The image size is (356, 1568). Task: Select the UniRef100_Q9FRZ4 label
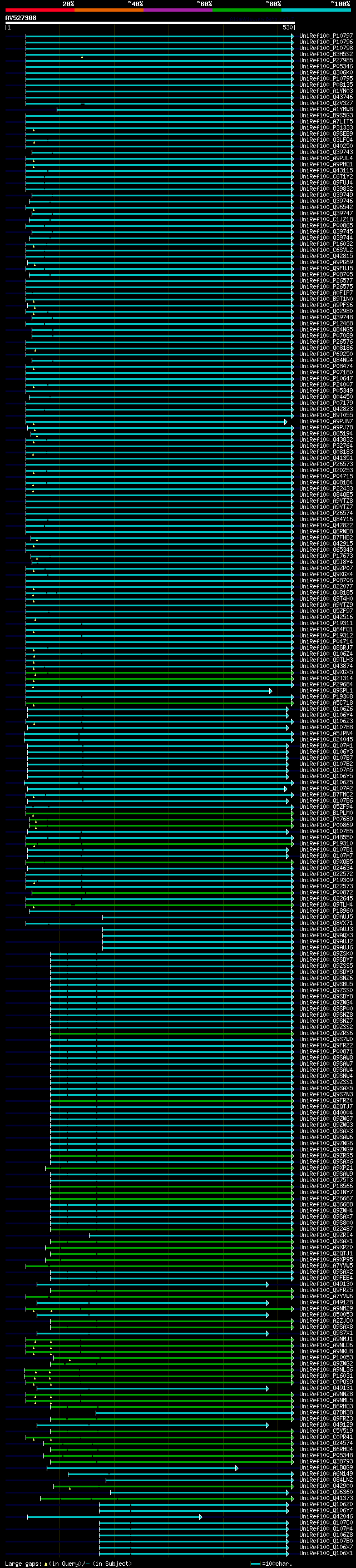(326, 1101)
